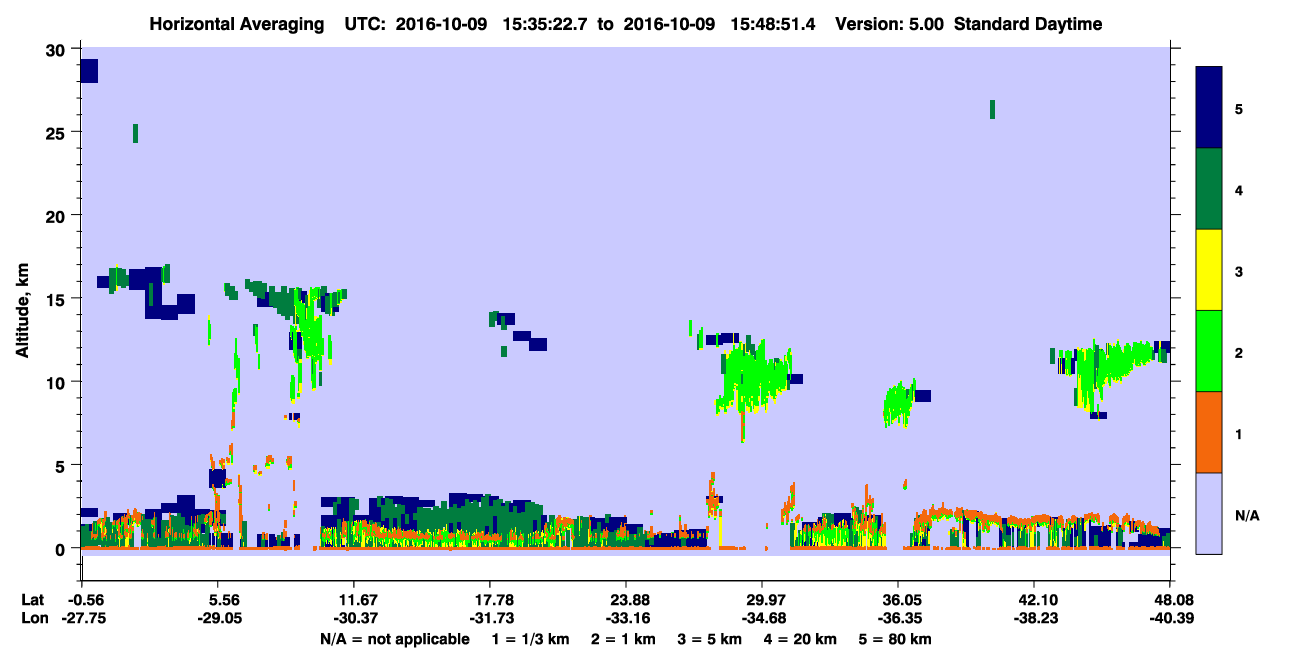
Task: Click the longitude value -33.16
Action: (x=625, y=618)
